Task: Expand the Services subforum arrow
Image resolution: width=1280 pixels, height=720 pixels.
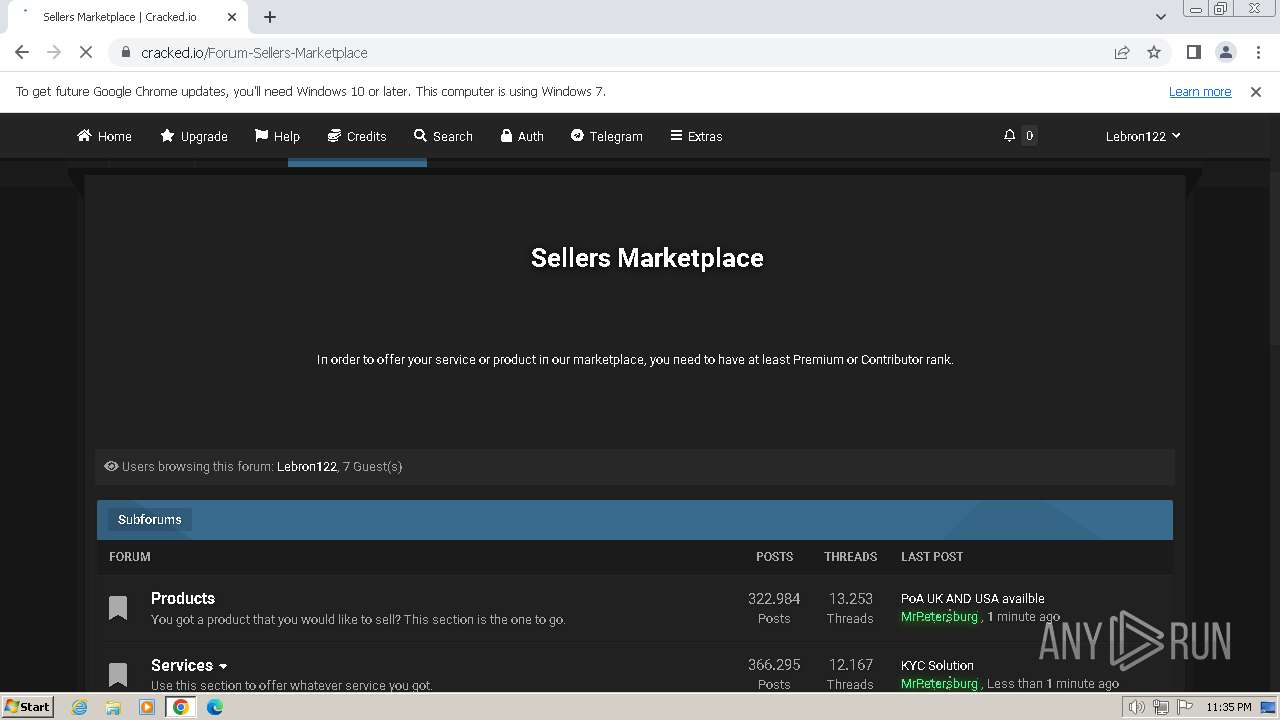Action: tap(223, 666)
